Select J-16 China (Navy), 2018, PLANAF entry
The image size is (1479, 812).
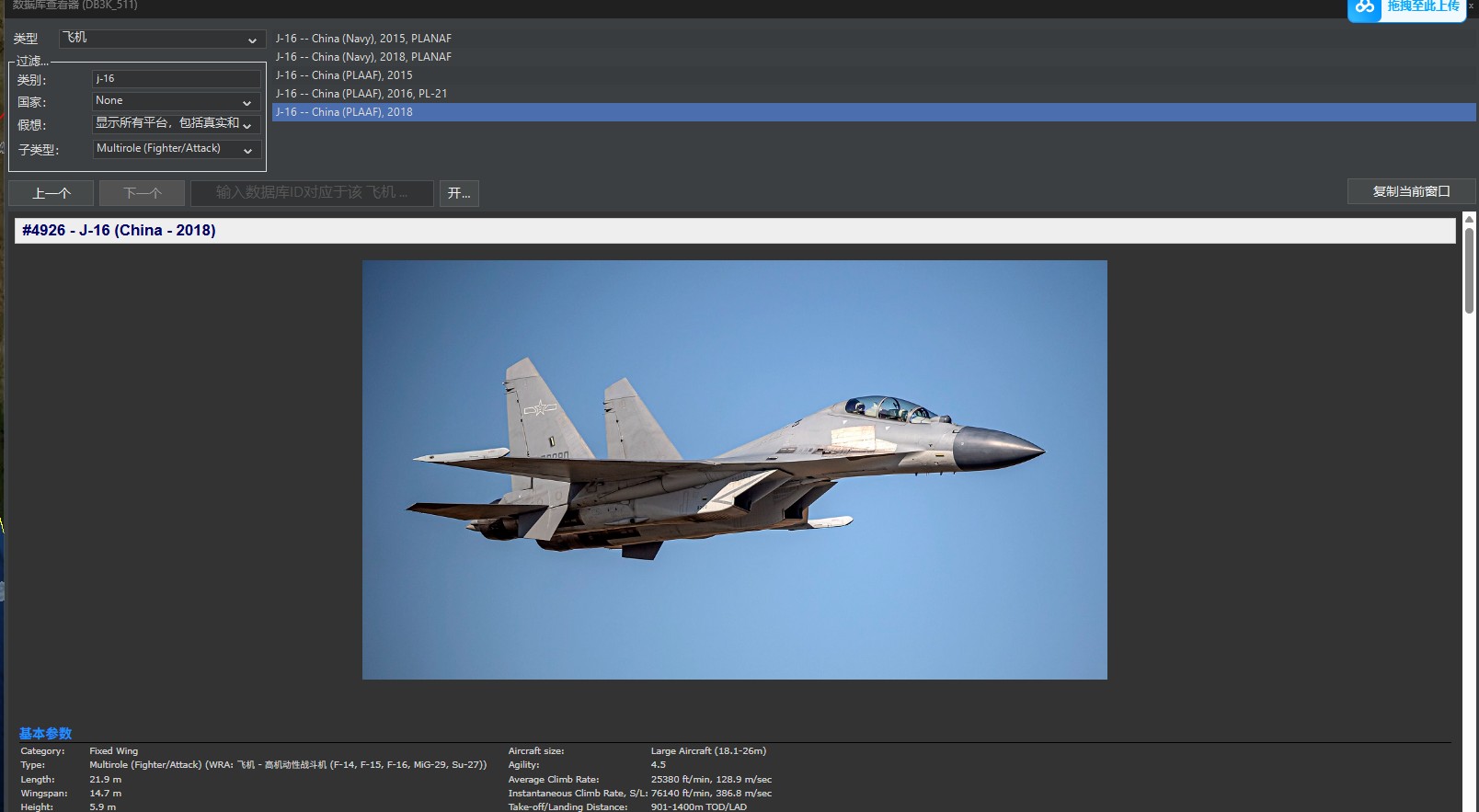tap(363, 57)
